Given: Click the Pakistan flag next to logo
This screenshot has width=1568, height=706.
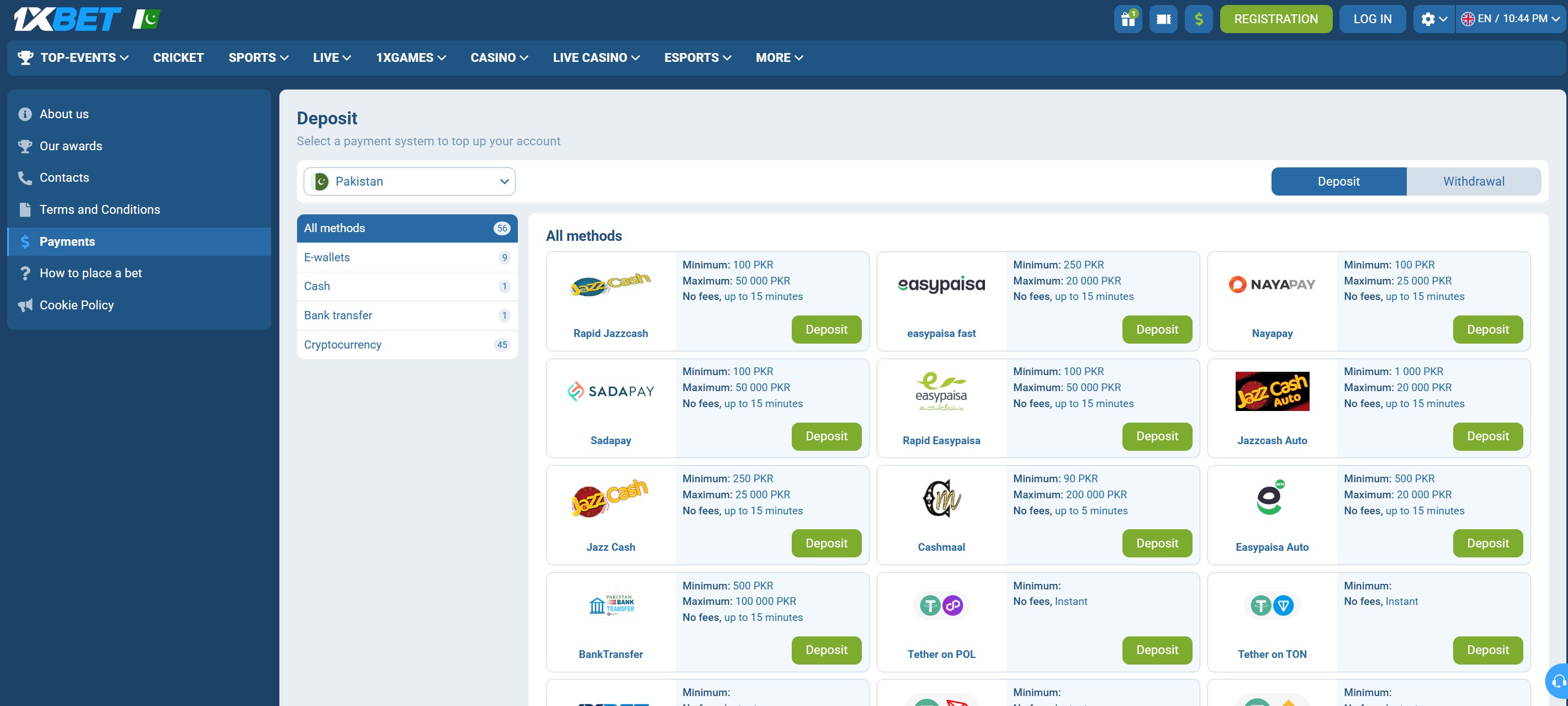Looking at the screenshot, I should [146, 19].
